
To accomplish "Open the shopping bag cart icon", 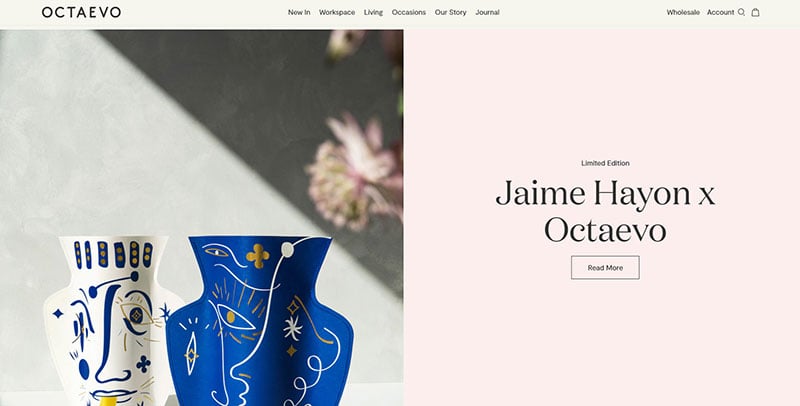I will (756, 12).
